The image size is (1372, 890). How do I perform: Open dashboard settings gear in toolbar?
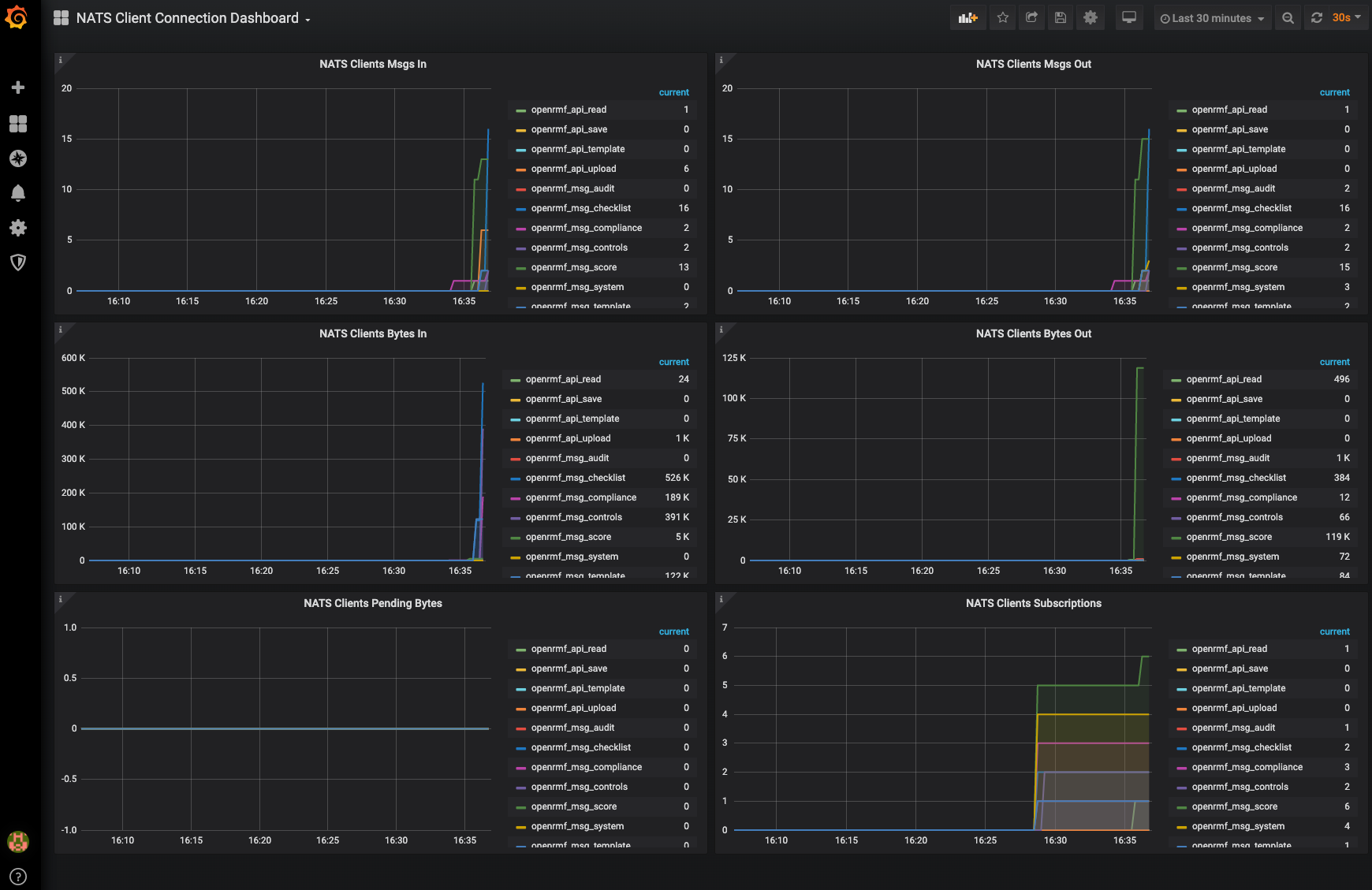(x=1091, y=18)
